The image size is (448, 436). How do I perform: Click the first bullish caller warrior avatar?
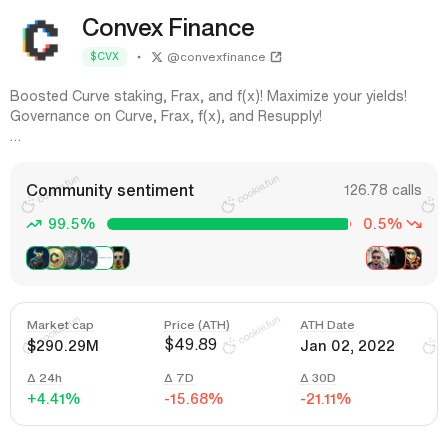(x=37, y=258)
